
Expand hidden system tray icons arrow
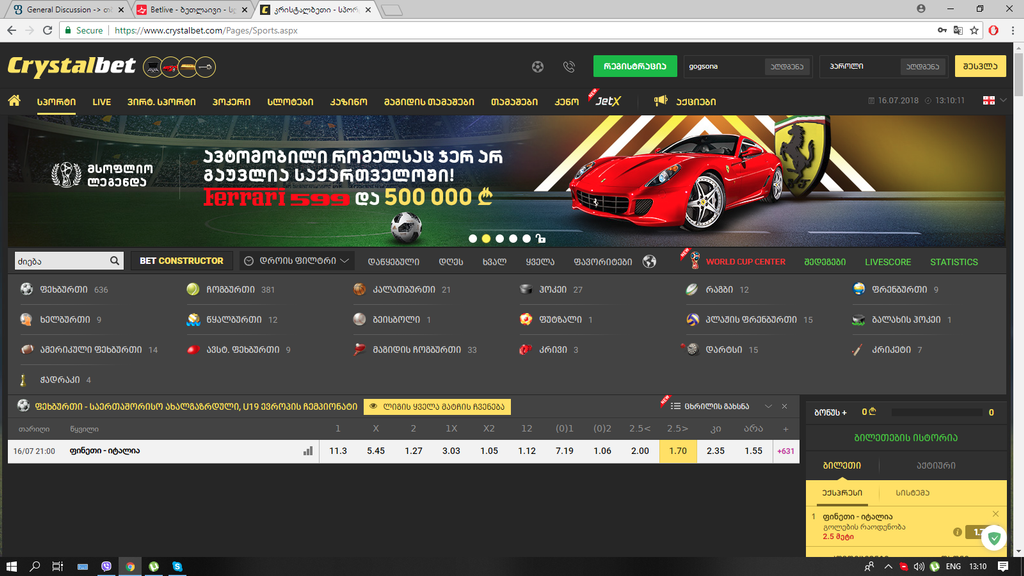point(888,566)
